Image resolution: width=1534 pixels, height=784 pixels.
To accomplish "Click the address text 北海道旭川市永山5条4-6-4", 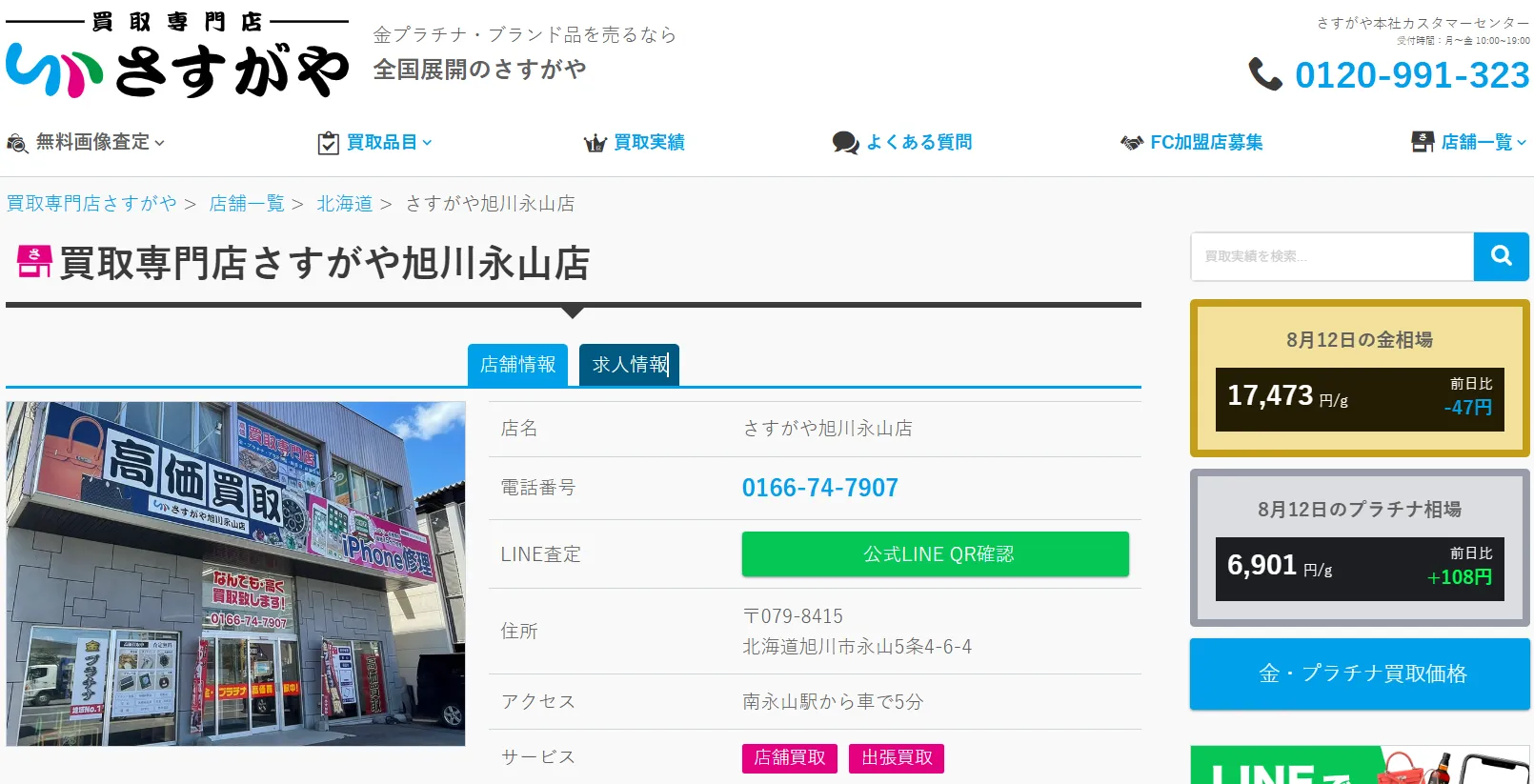I will pyautogui.click(x=857, y=647).
